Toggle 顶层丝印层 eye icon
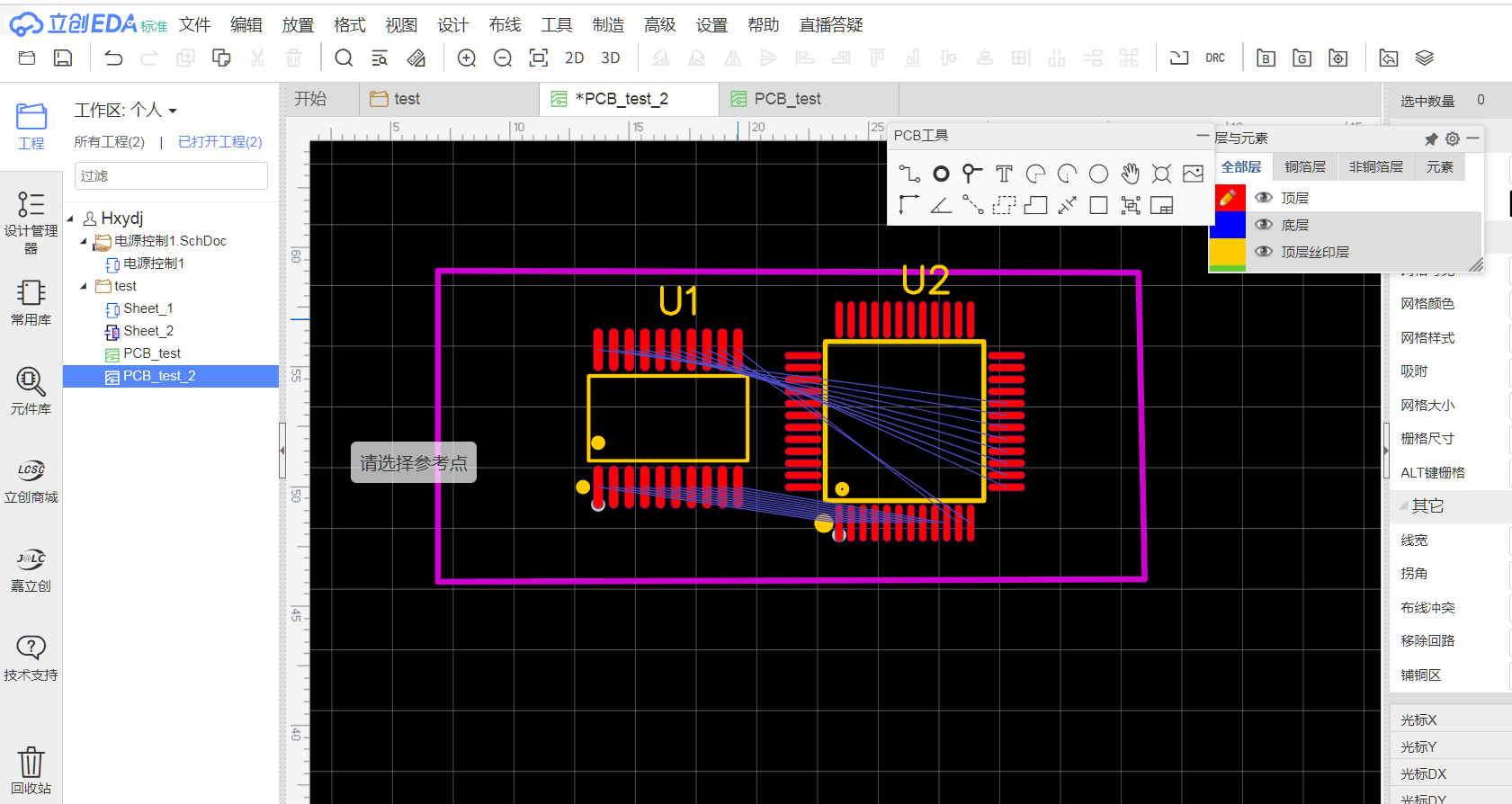This screenshot has width=1512, height=804. point(1264,252)
